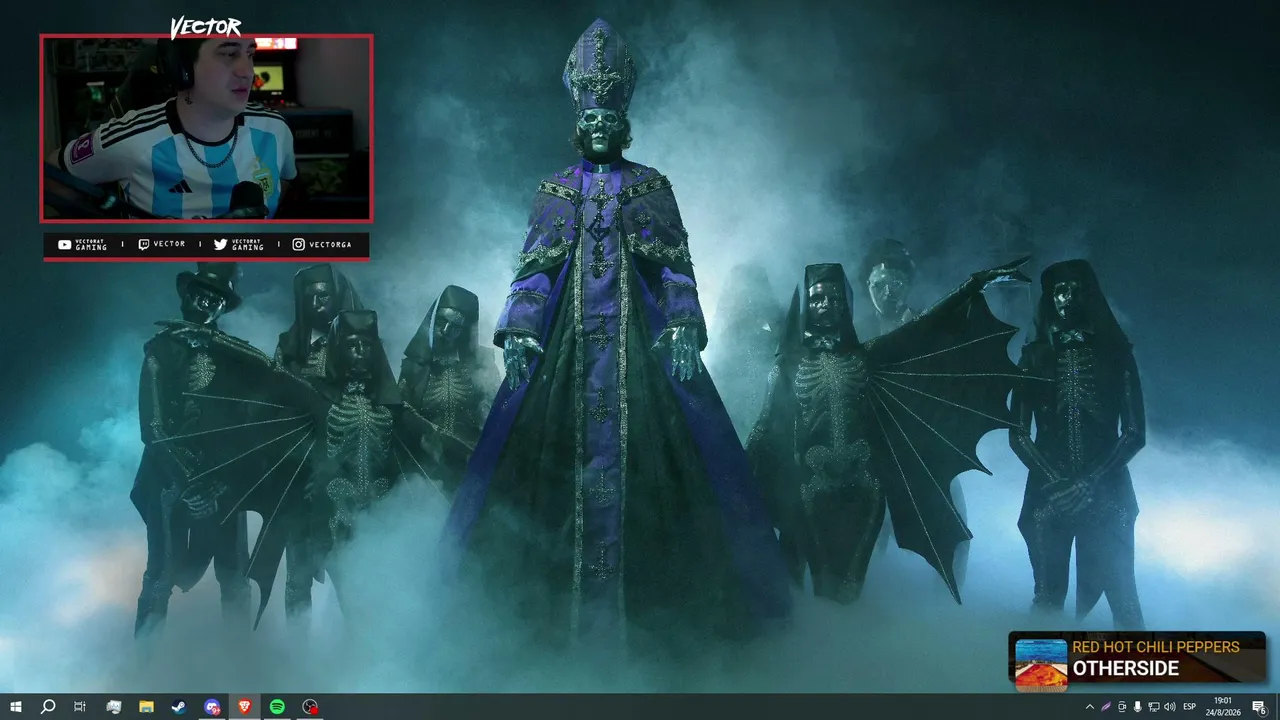
Task: Launch Steam from taskbar
Action: point(178,707)
